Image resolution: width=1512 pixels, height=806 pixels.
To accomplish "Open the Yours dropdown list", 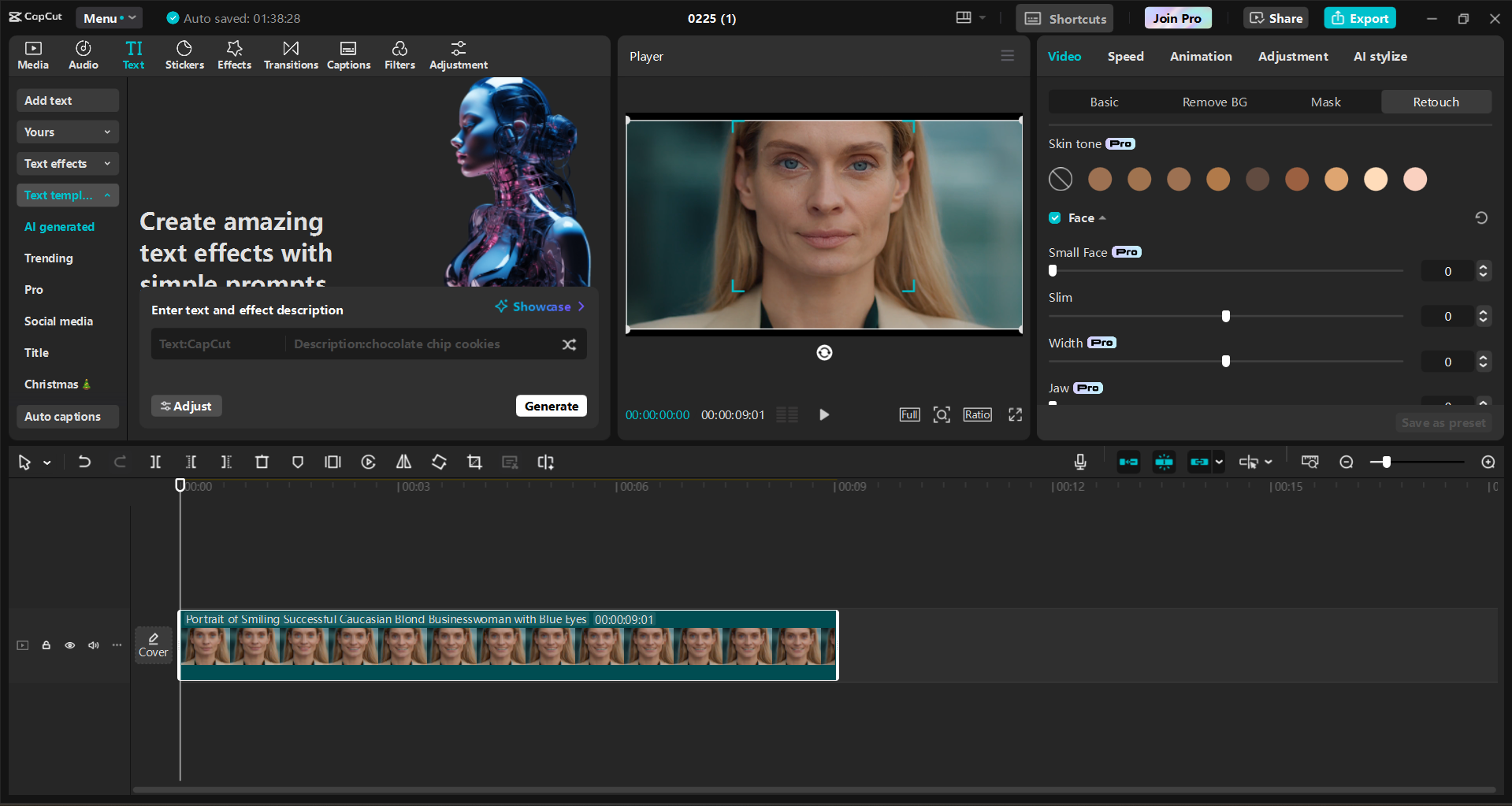I will 67,132.
